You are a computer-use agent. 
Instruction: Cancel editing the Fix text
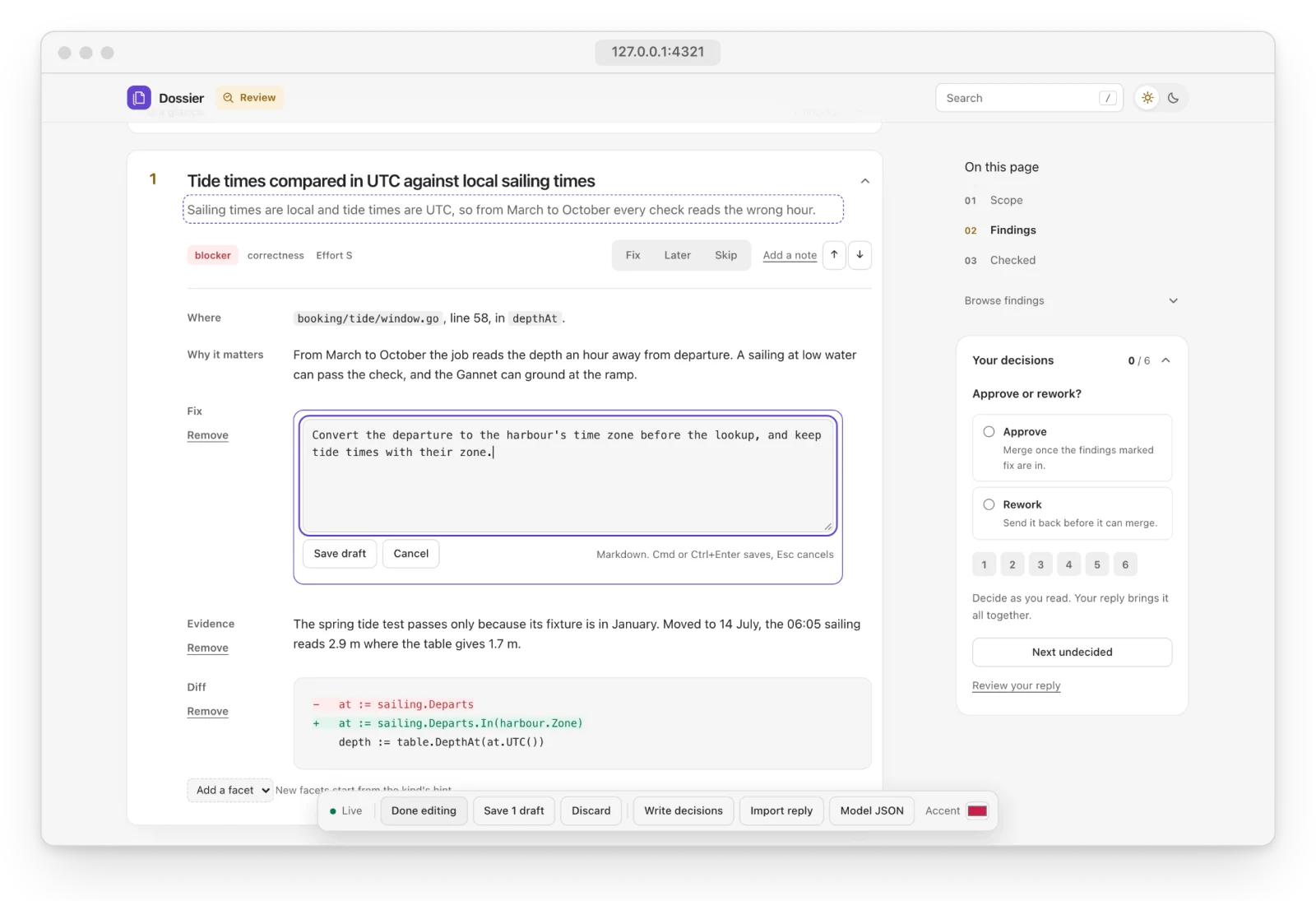[x=410, y=554]
